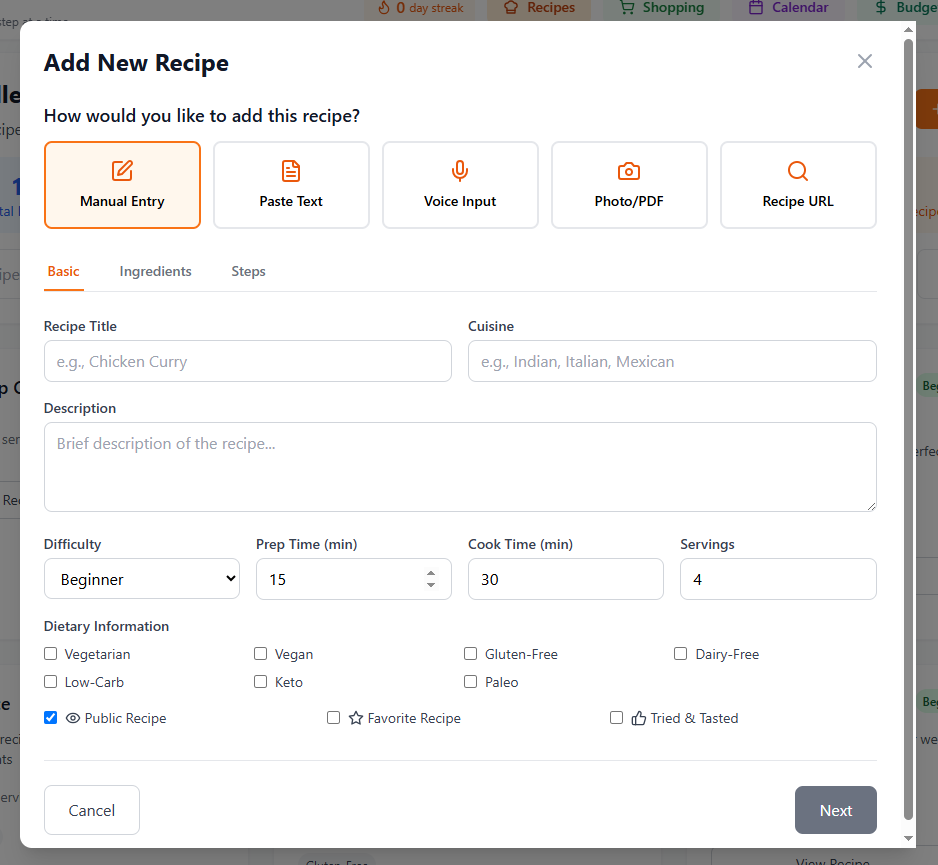The height and width of the screenshot is (865, 938).
Task: Select the Voice Input microphone icon
Action: click(x=460, y=171)
